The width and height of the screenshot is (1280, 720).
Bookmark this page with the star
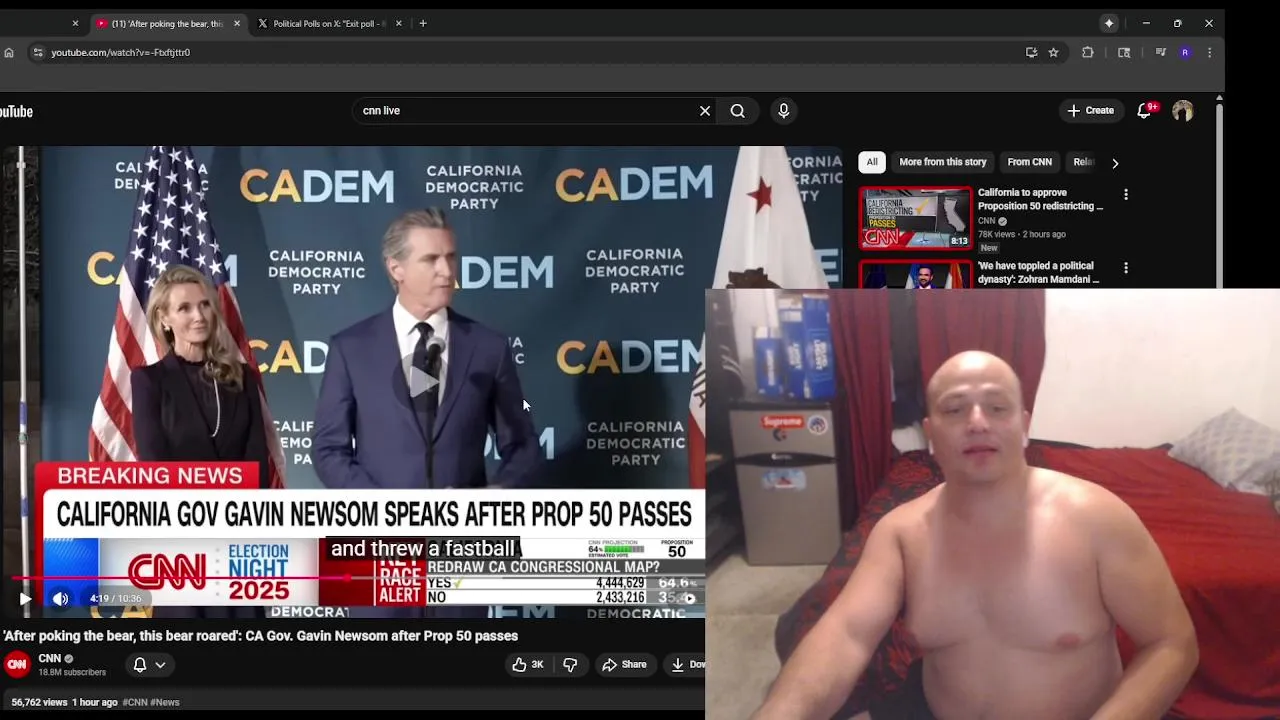(1053, 52)
